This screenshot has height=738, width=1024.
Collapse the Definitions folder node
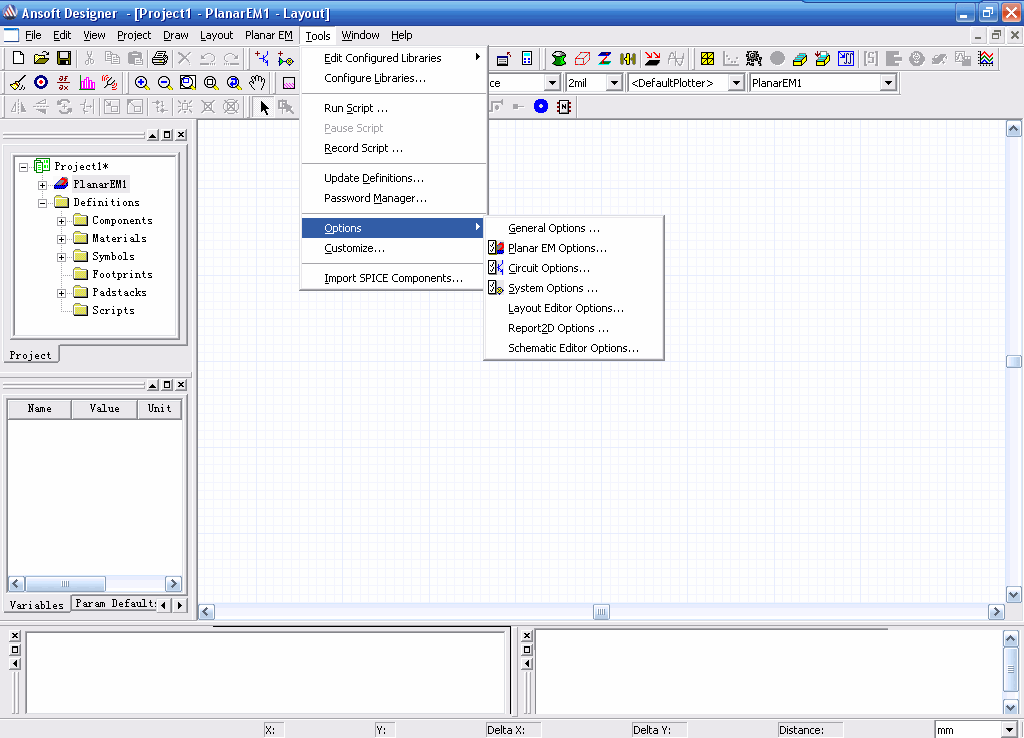pyautogui.click(x=42, y=203)
